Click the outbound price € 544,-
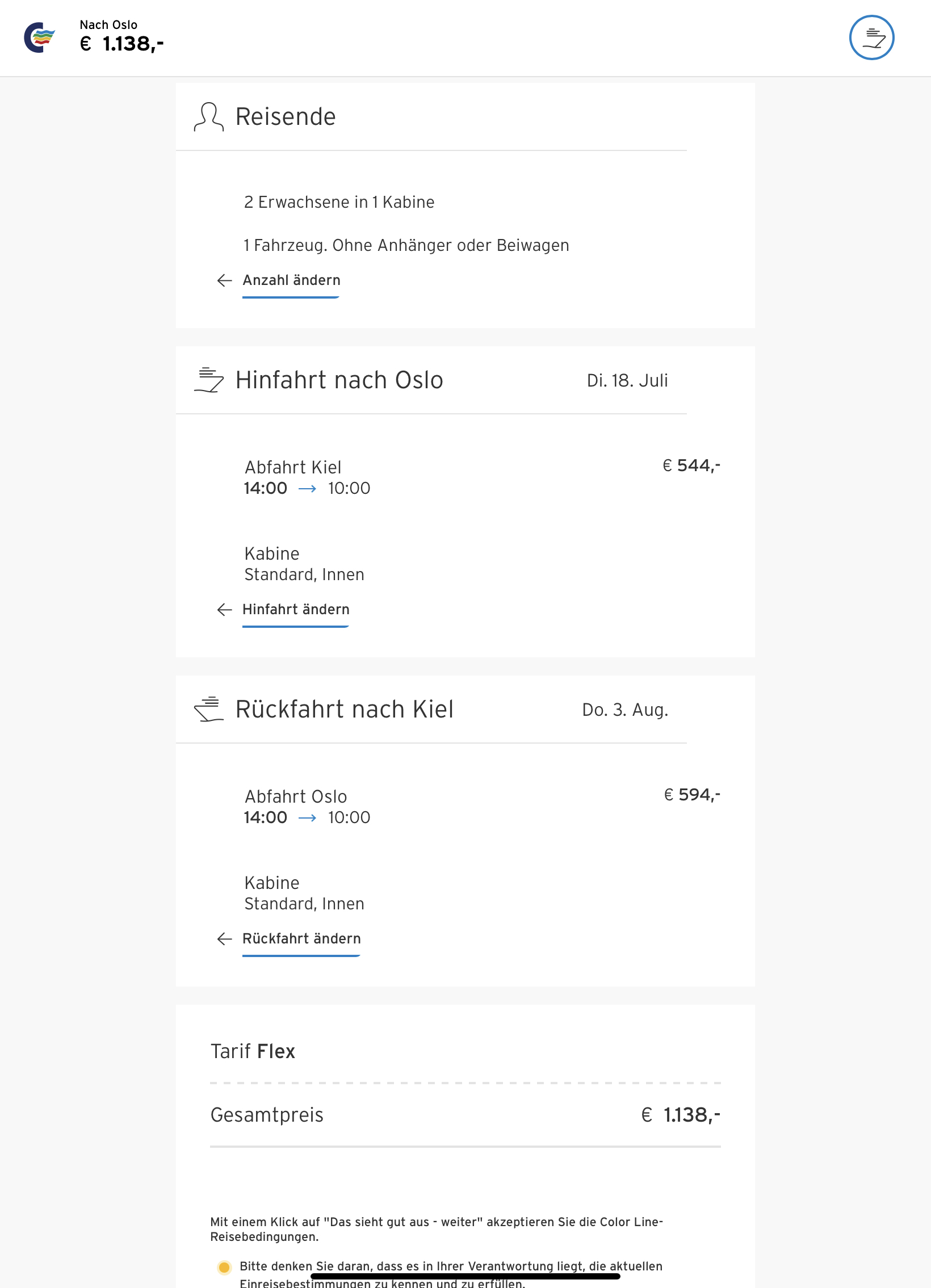931x1288 pixels. (x=691, y=465)
